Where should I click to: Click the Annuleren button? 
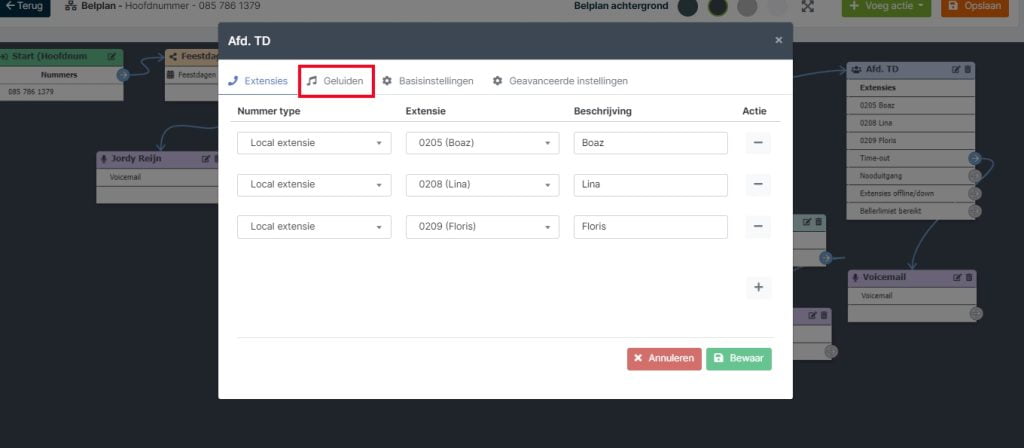click(664, 359)
